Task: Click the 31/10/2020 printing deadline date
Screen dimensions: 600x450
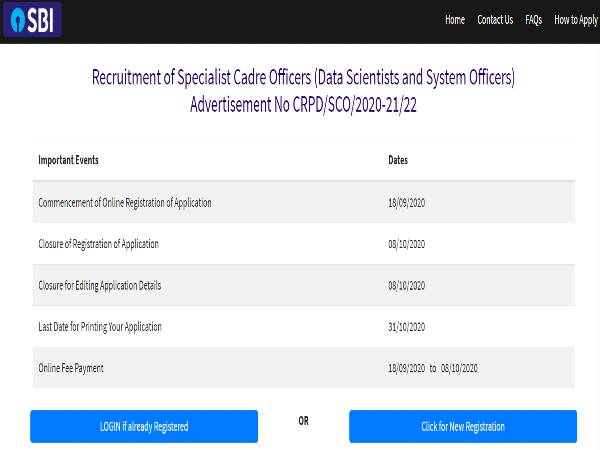Action: (x=406, y=327)
